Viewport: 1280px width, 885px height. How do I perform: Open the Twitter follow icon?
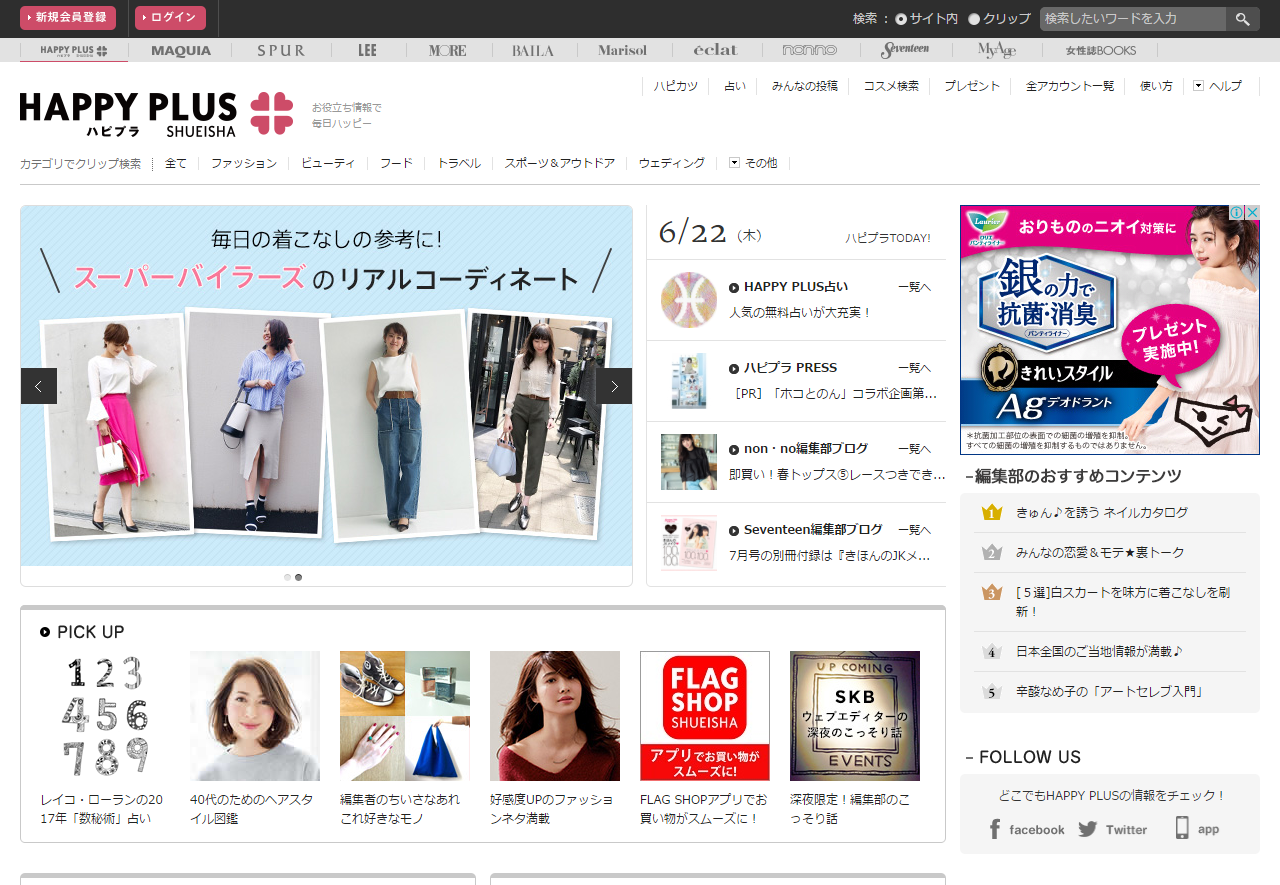point(1112,829)
